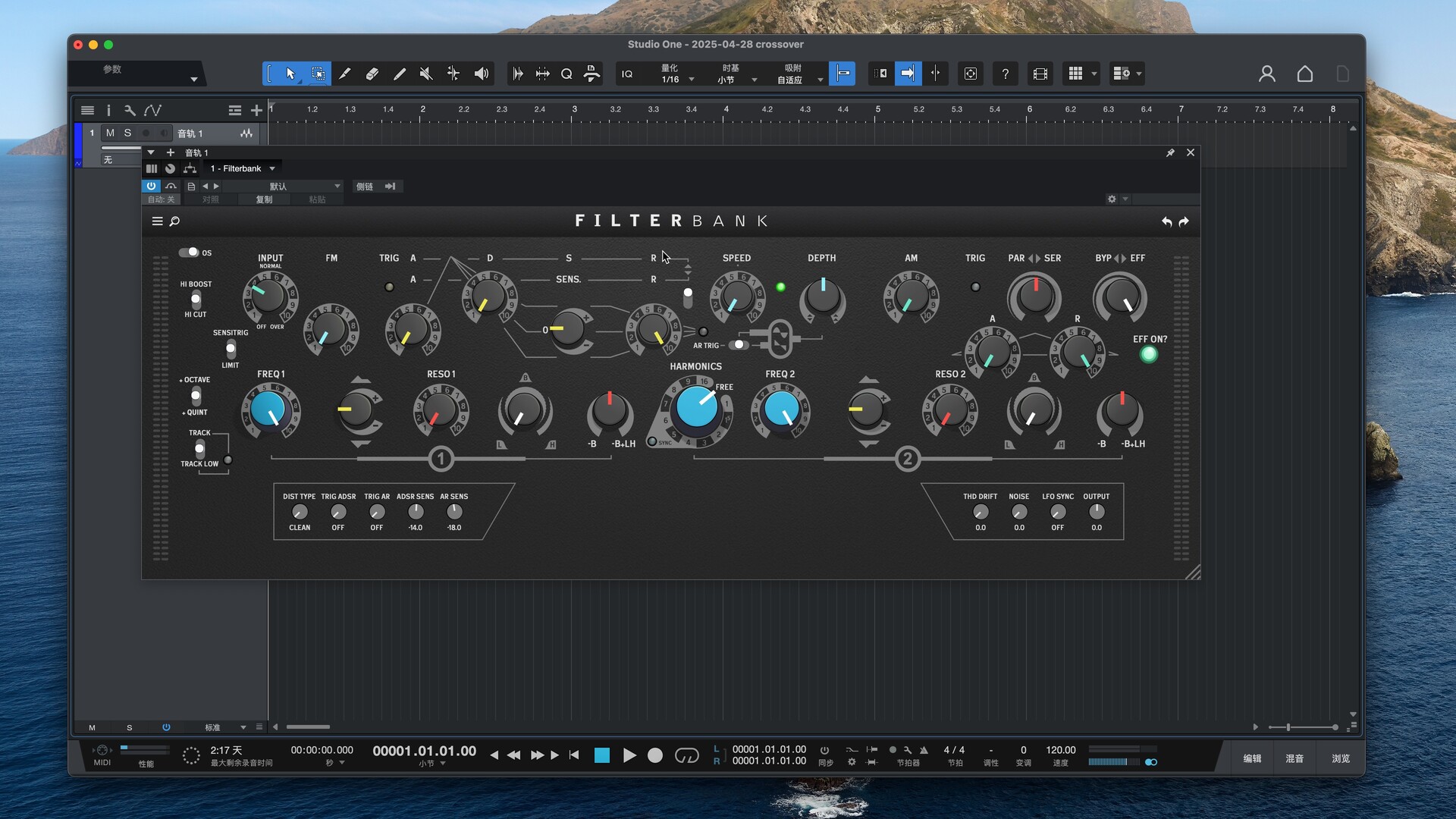
Task: Click the OUTPUT small knob
Action: (1097, 512)
